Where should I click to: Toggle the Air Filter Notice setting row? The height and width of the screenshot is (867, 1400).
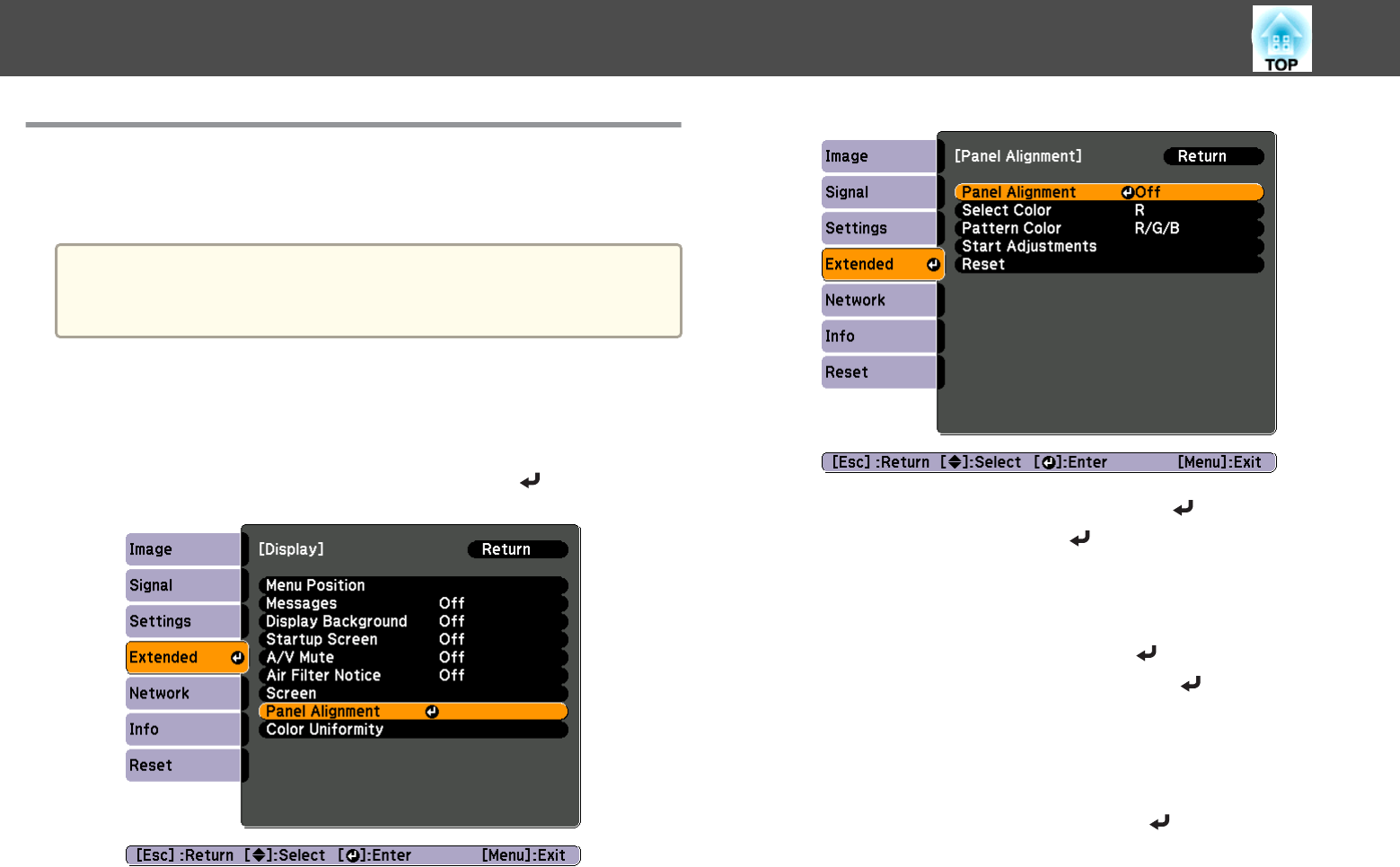pos(413,675)
